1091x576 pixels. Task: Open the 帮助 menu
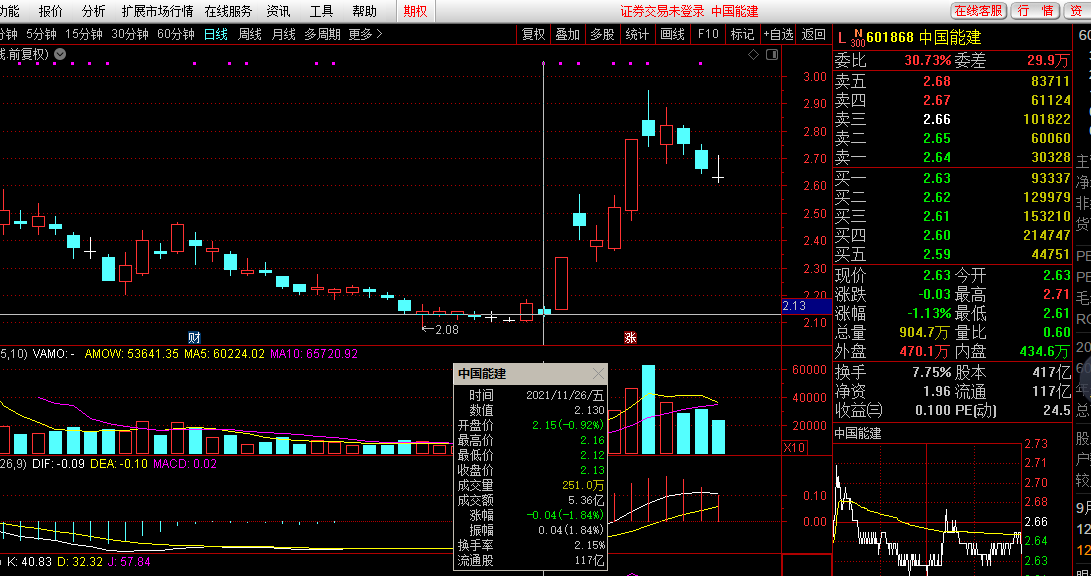(x=365, y=11)
